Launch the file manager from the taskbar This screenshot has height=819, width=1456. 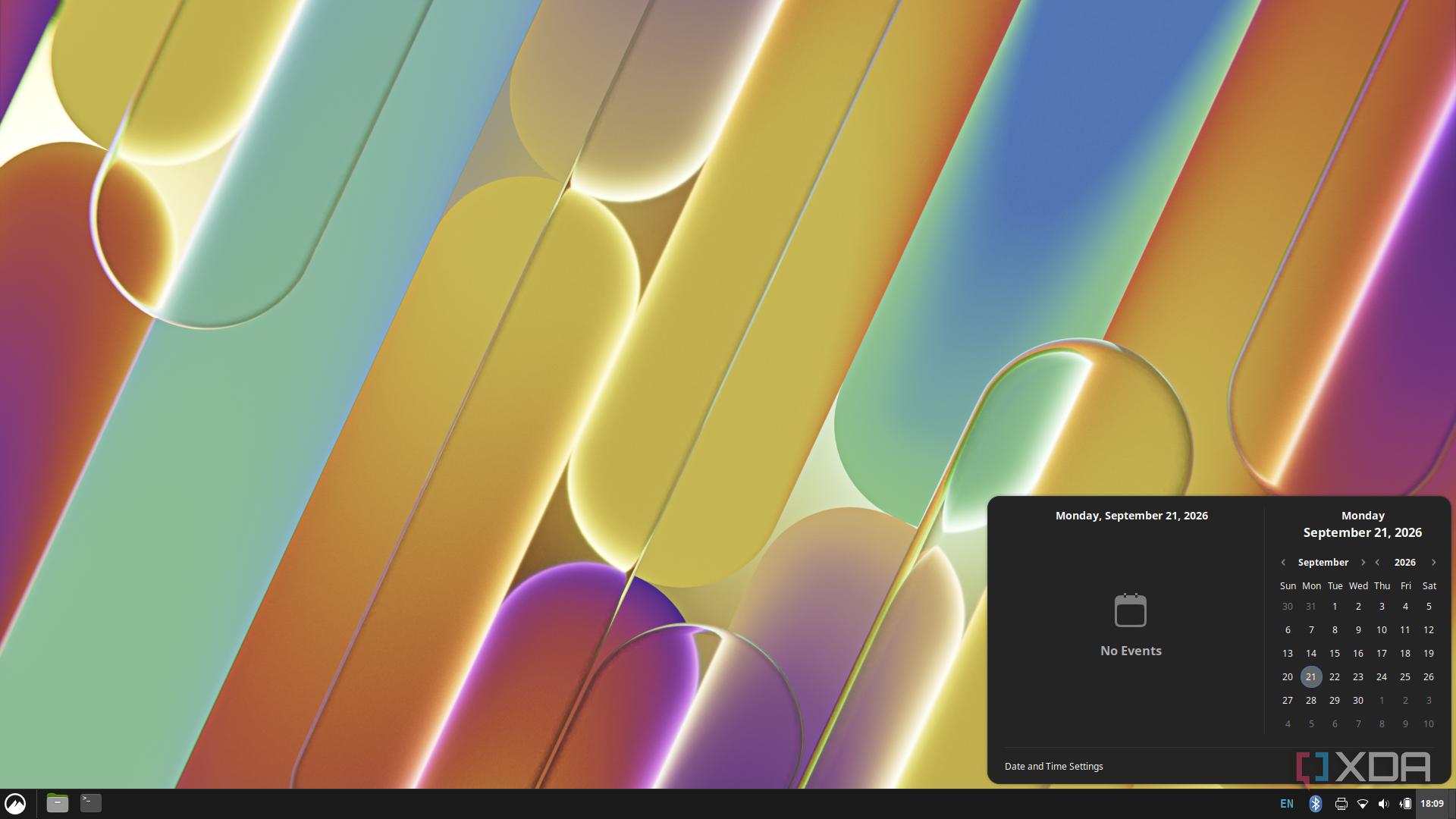(58, 803)
